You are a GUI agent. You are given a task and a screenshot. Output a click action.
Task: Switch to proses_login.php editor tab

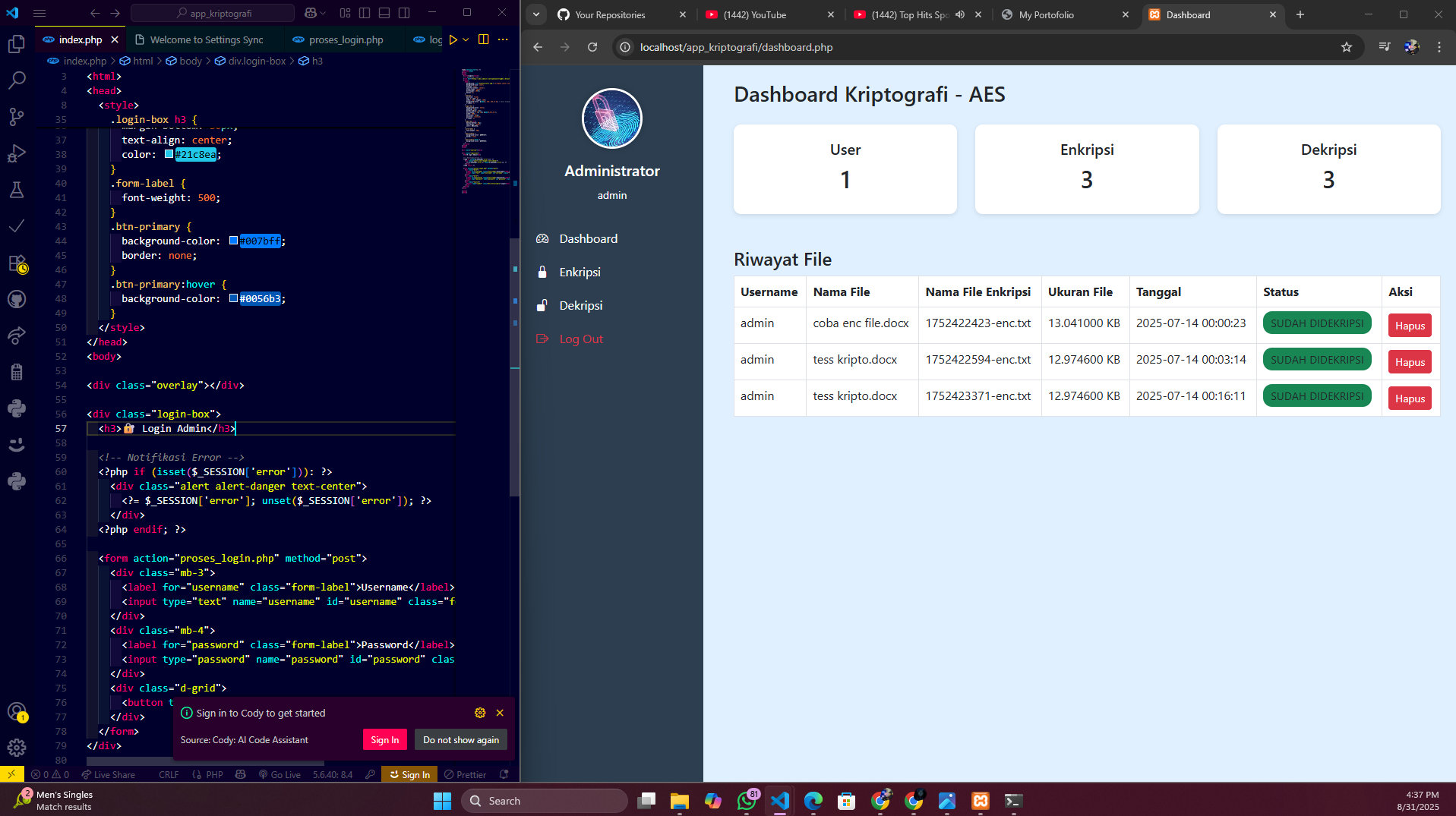click(346, 39)
